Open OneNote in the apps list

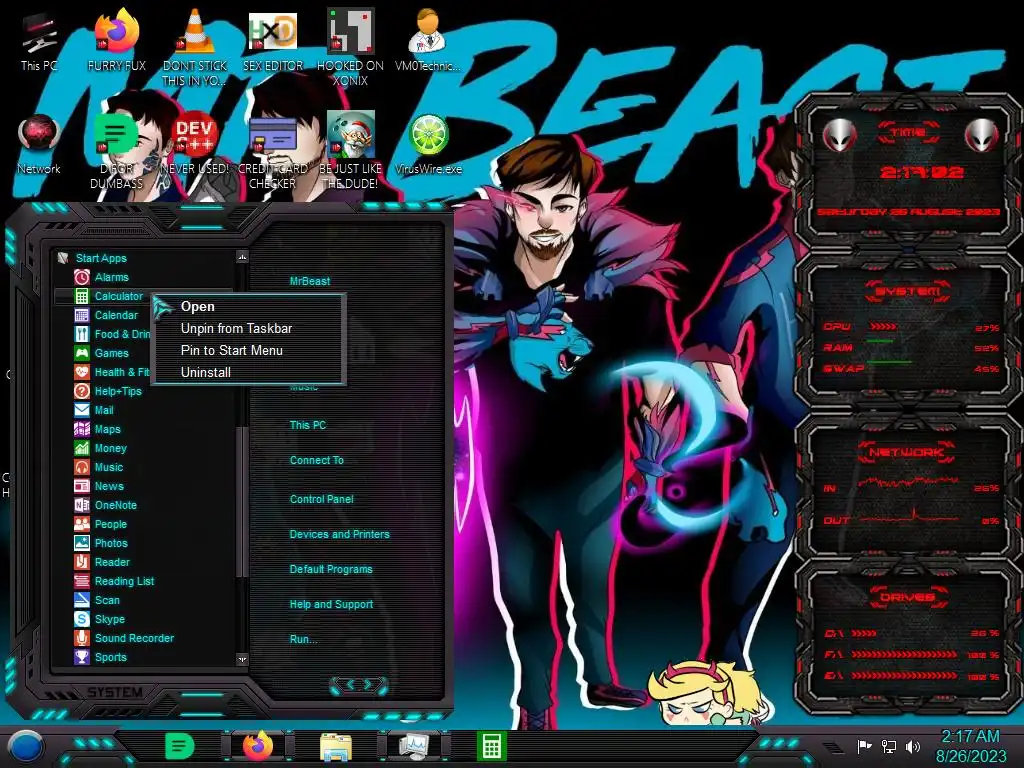coord(106,504)
